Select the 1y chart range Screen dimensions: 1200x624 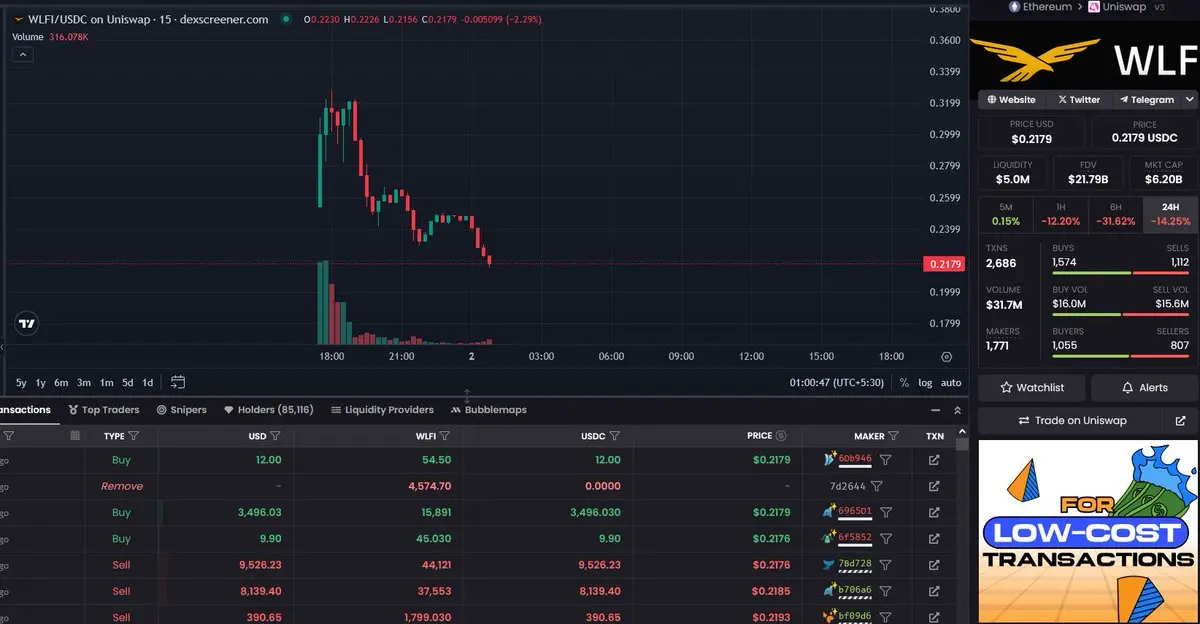[41, 382]
